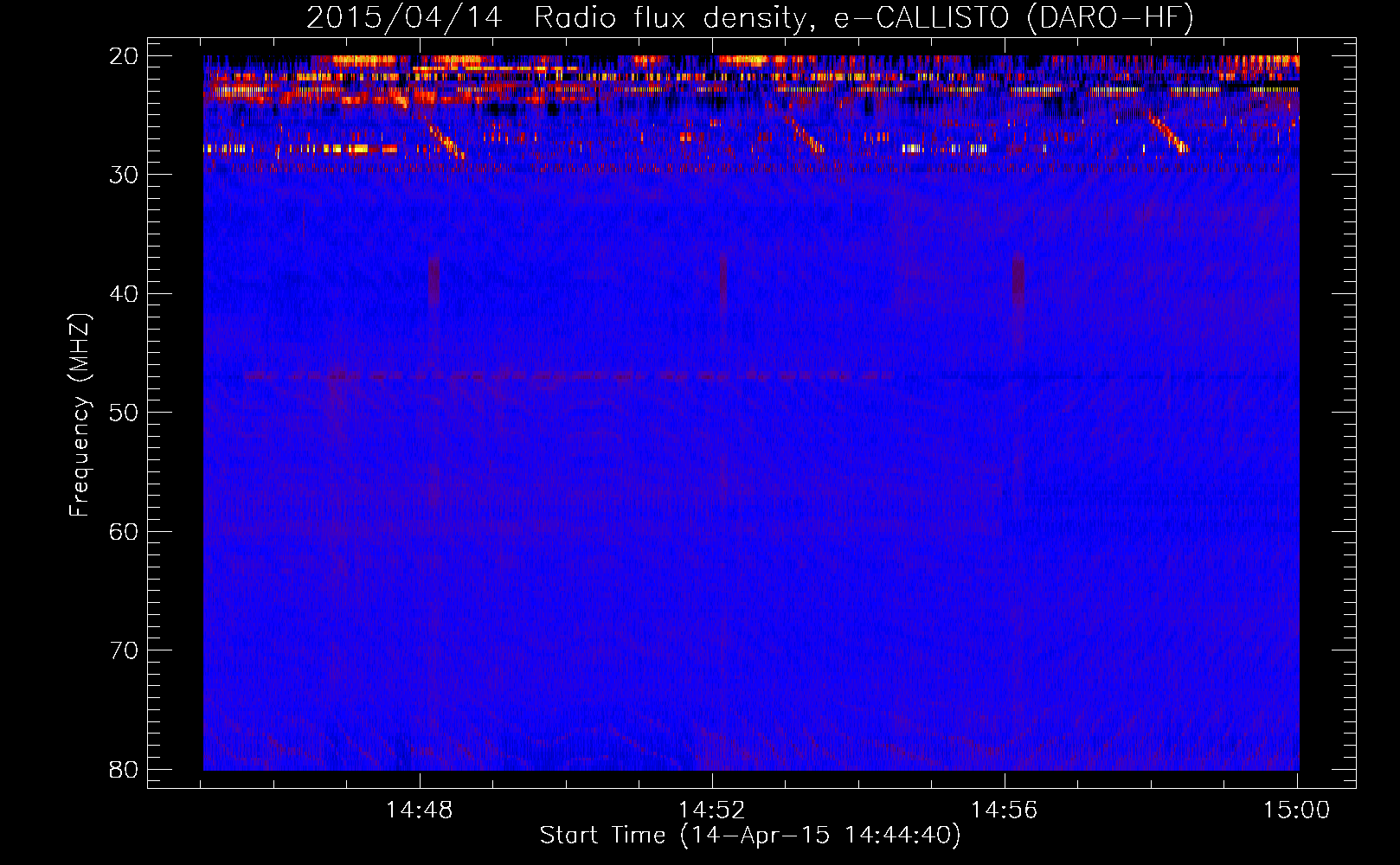Click the '20' frequency tick label
The width and height of the screenshot is (1400, 865).
125,56
